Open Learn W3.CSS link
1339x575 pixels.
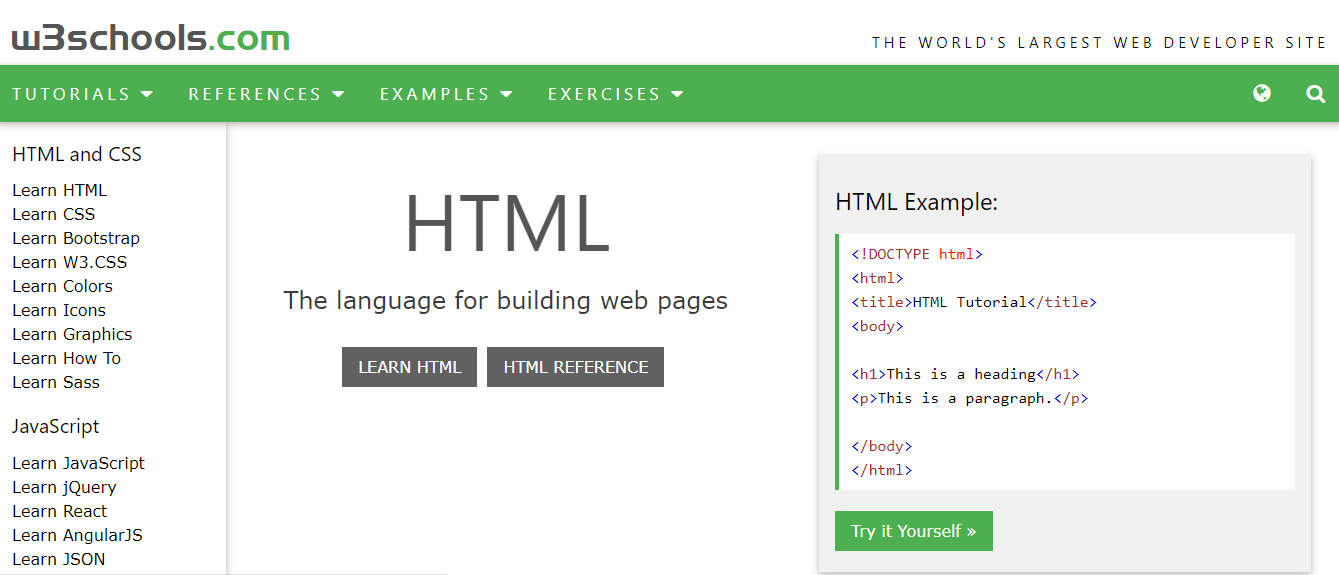click(x=70, y=262)
